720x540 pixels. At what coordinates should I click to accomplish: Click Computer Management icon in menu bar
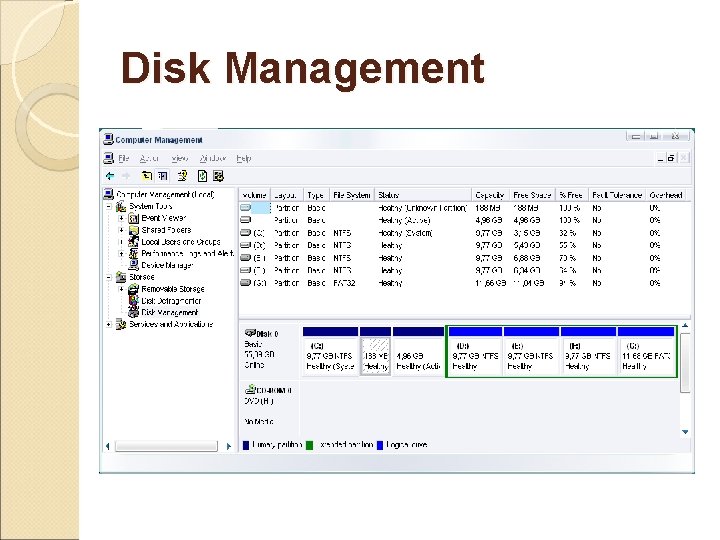108,158
